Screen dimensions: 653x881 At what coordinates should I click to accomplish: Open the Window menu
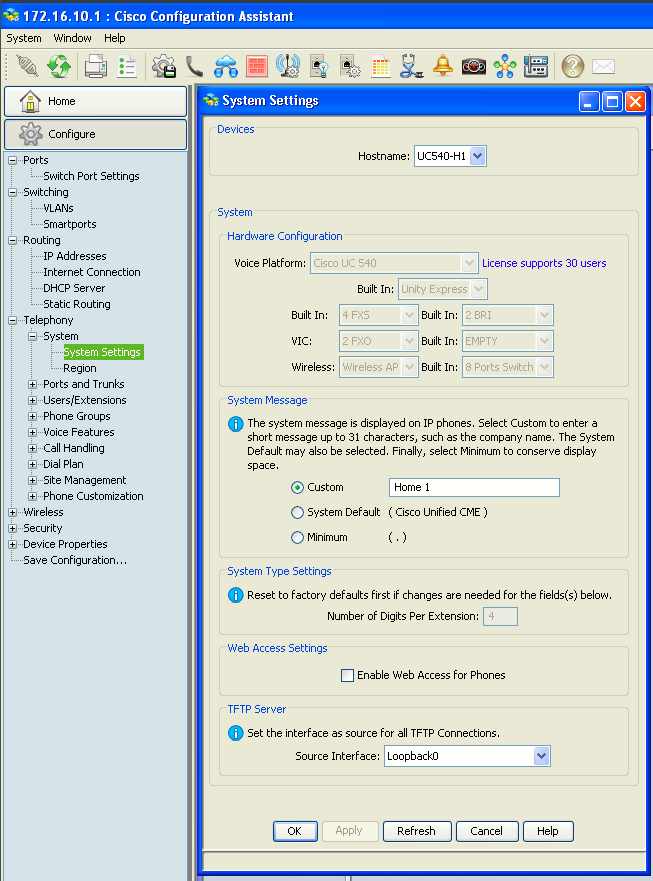tap(72, 38)
